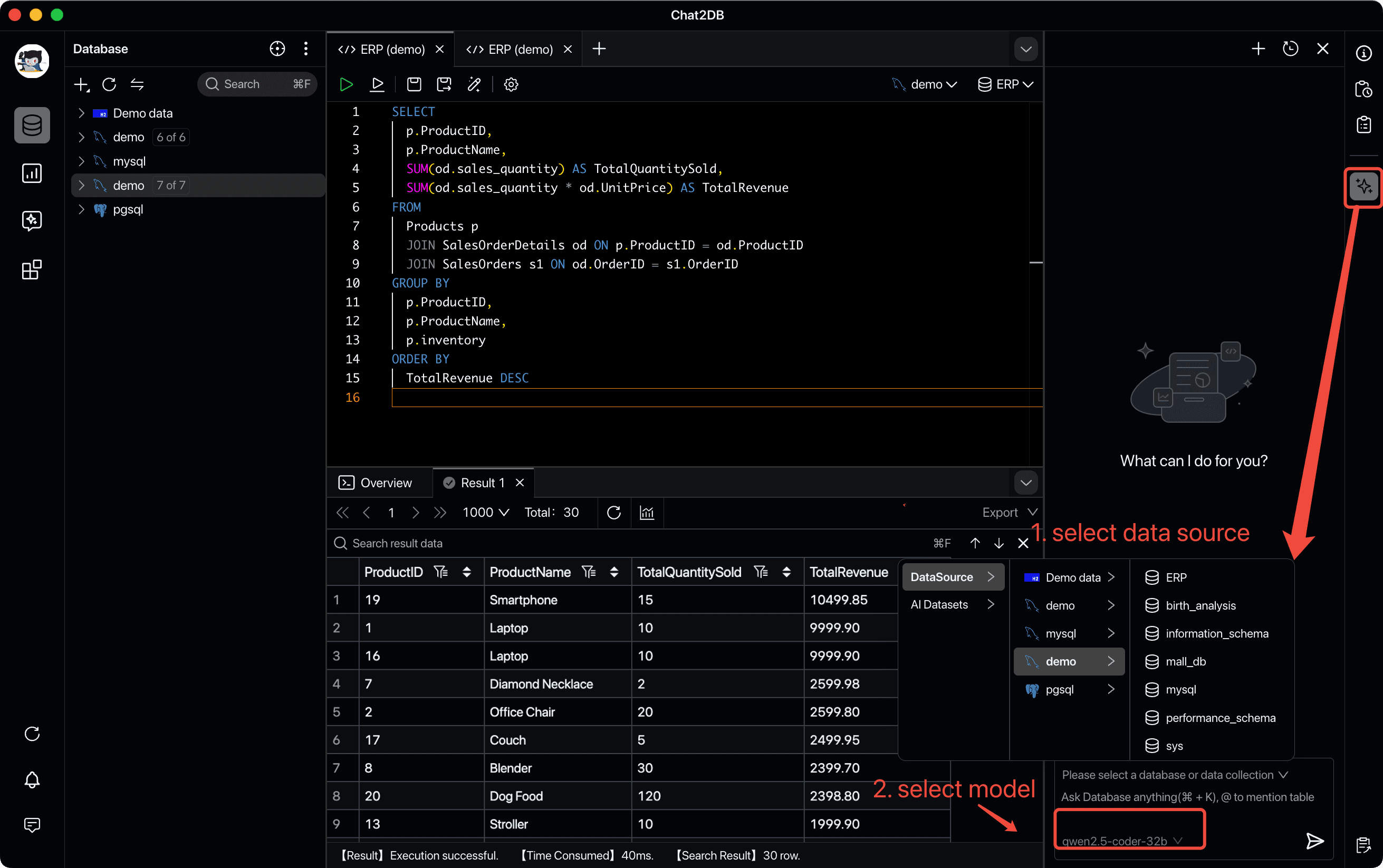Image resolution: width=1383 pixels, height=868 pixels.
Task: Run the selected SQL statement
Action: pyautogui.click(x=377, y=84)
